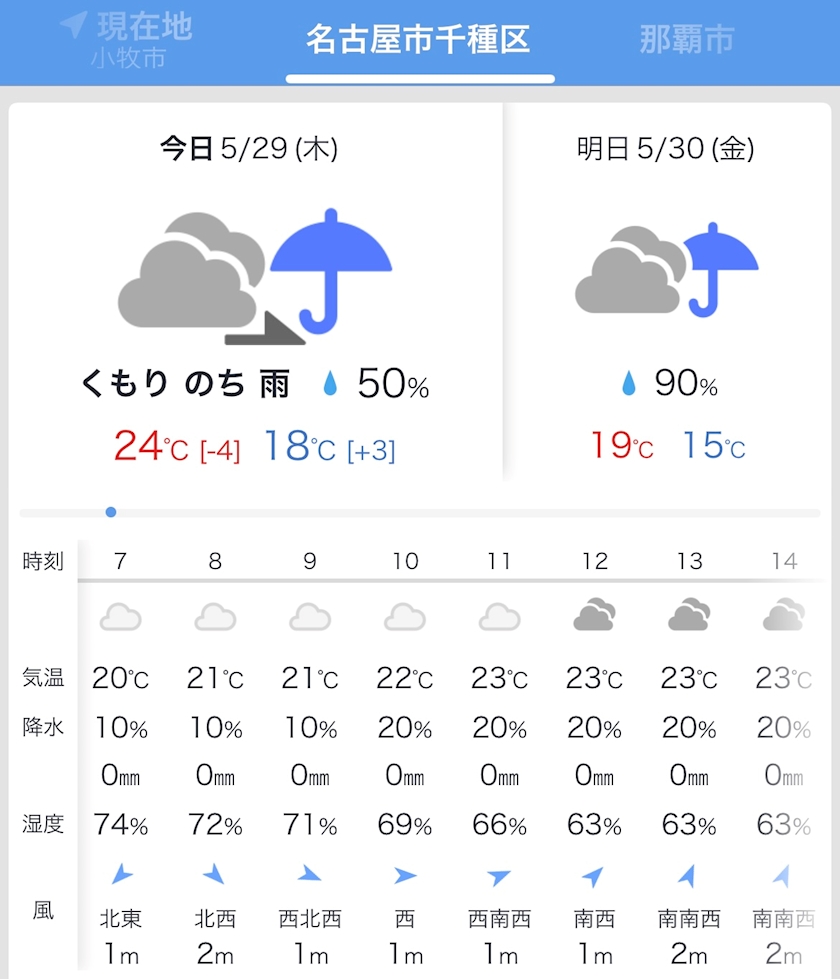Viewport: 840px width, 979px height.
Task: Tap the 12 o'clock dark cloud icon
Action: tap(594, 615)
